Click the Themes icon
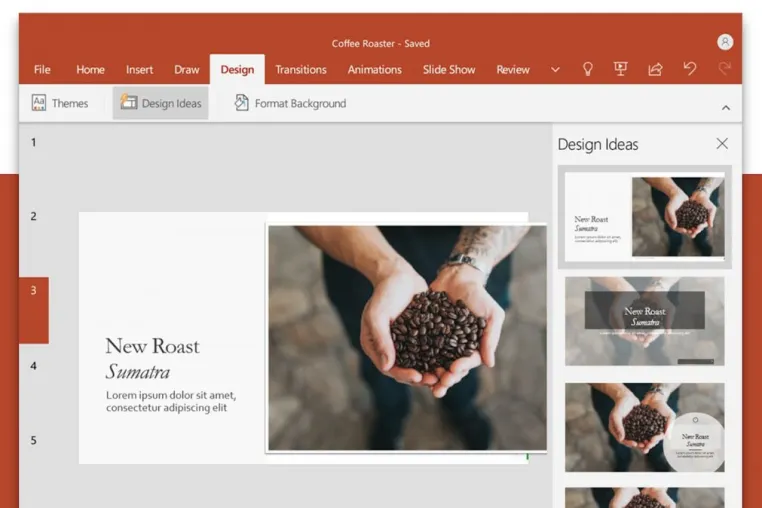This screenshot has height=508, width=762. coord(39,103)
